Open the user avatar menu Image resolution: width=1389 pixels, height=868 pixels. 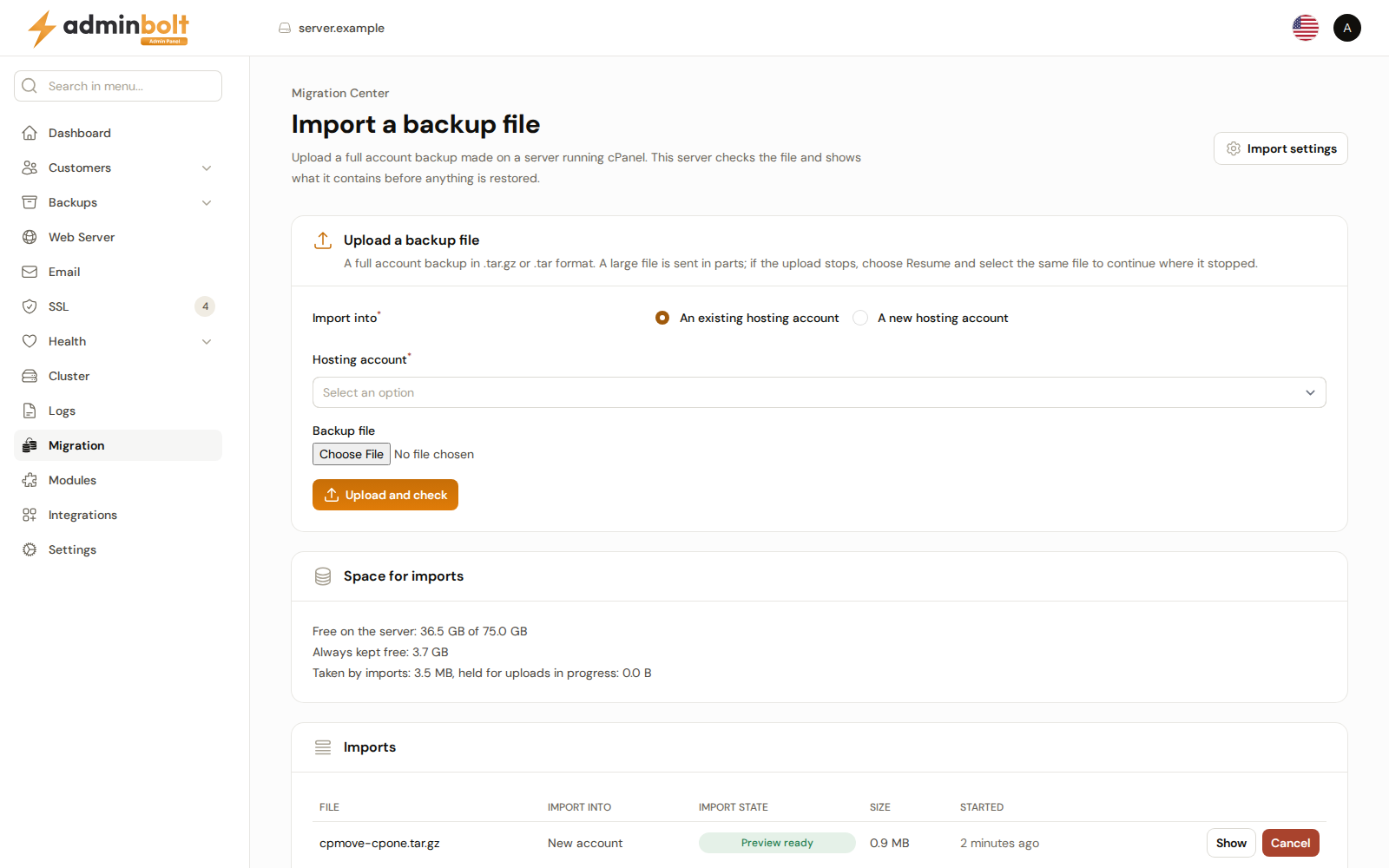coord(1347,28)
